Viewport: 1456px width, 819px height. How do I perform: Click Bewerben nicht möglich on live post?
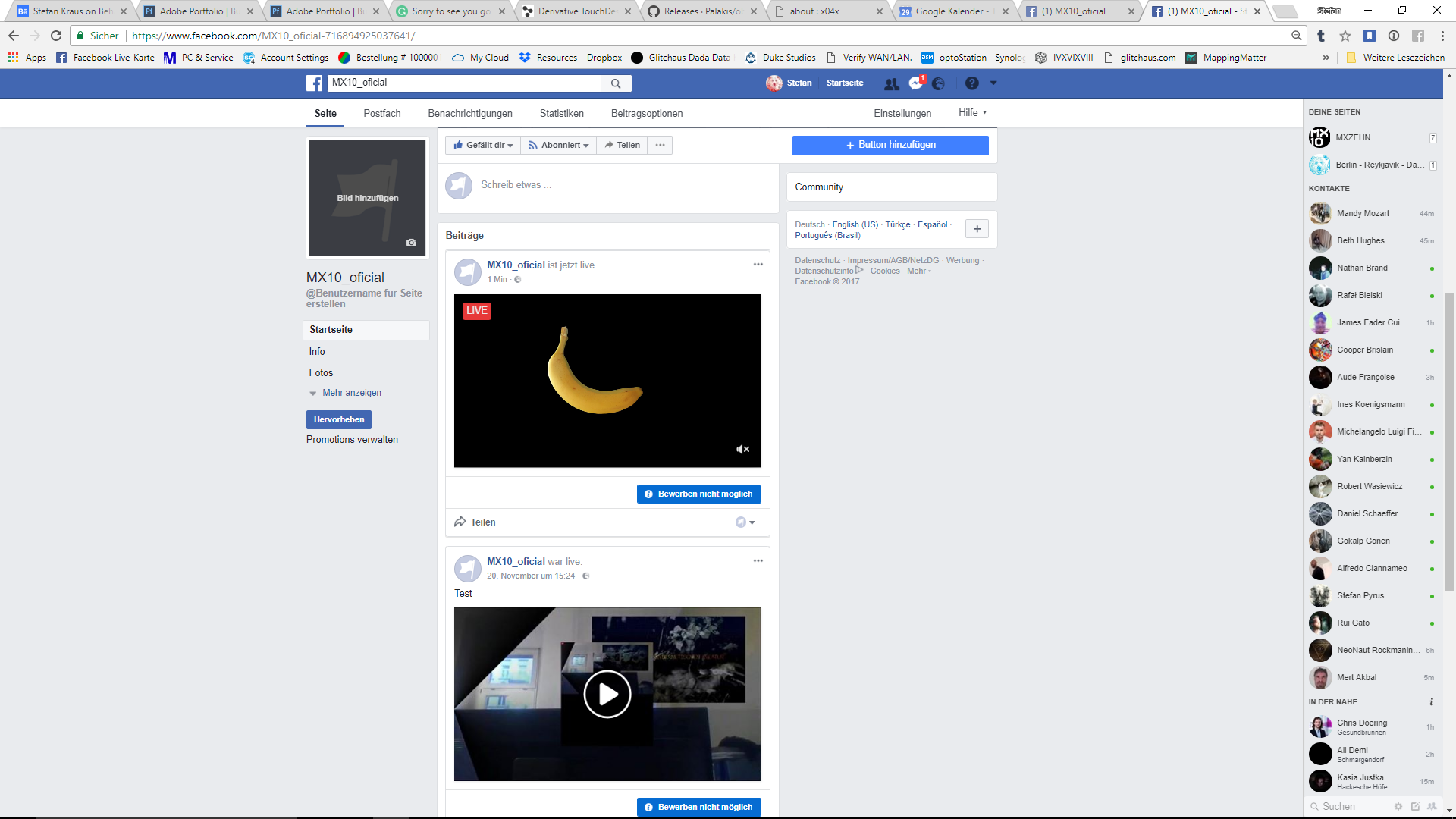point(699,494)
